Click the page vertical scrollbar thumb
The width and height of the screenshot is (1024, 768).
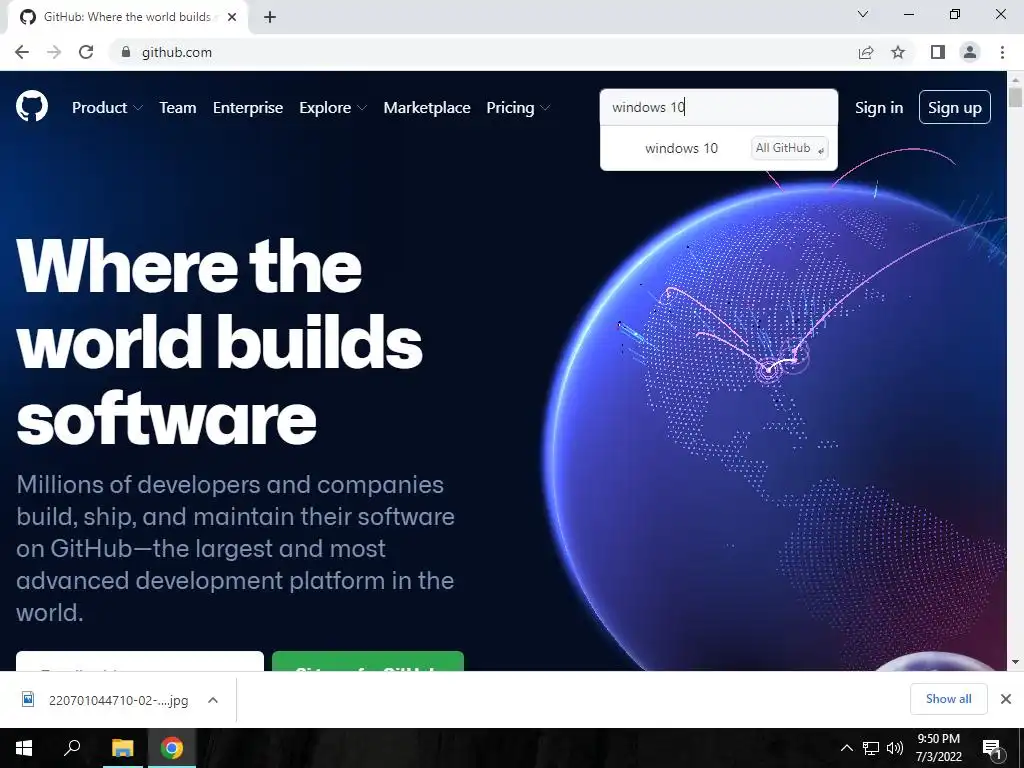[x=1015, y=97]
